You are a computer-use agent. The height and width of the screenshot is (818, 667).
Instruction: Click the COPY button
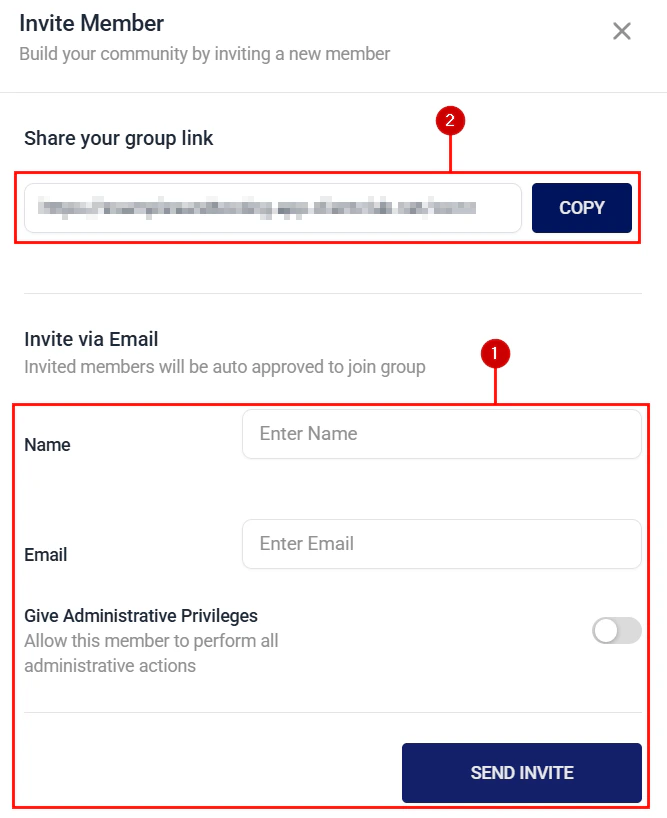pyautogui.click(x=581, y=208)
